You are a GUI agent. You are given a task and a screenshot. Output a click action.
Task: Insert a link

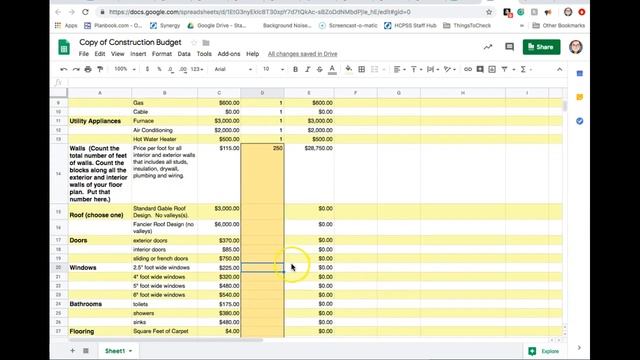(x=468, y=69)
